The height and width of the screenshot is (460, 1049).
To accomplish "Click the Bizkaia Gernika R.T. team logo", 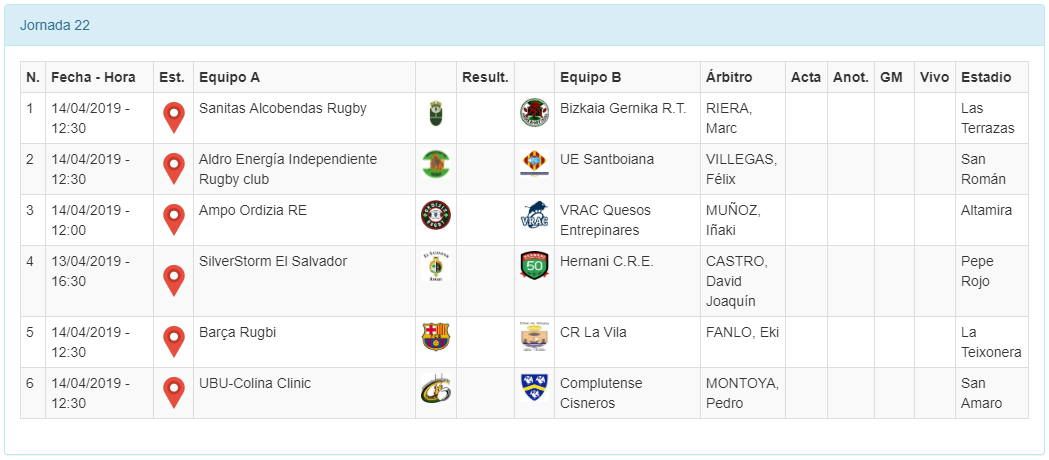I will (534, 113).
